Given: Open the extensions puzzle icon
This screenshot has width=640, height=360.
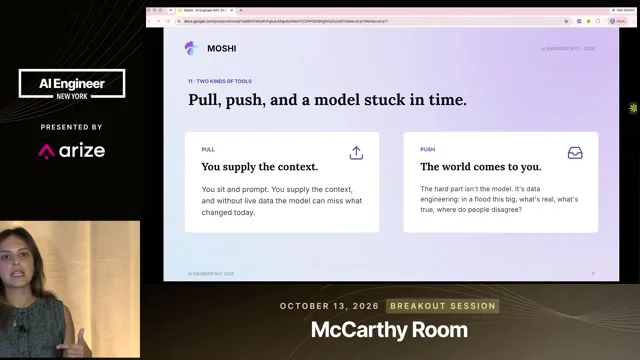Looking at the screenshot, I should coord(598,21).
